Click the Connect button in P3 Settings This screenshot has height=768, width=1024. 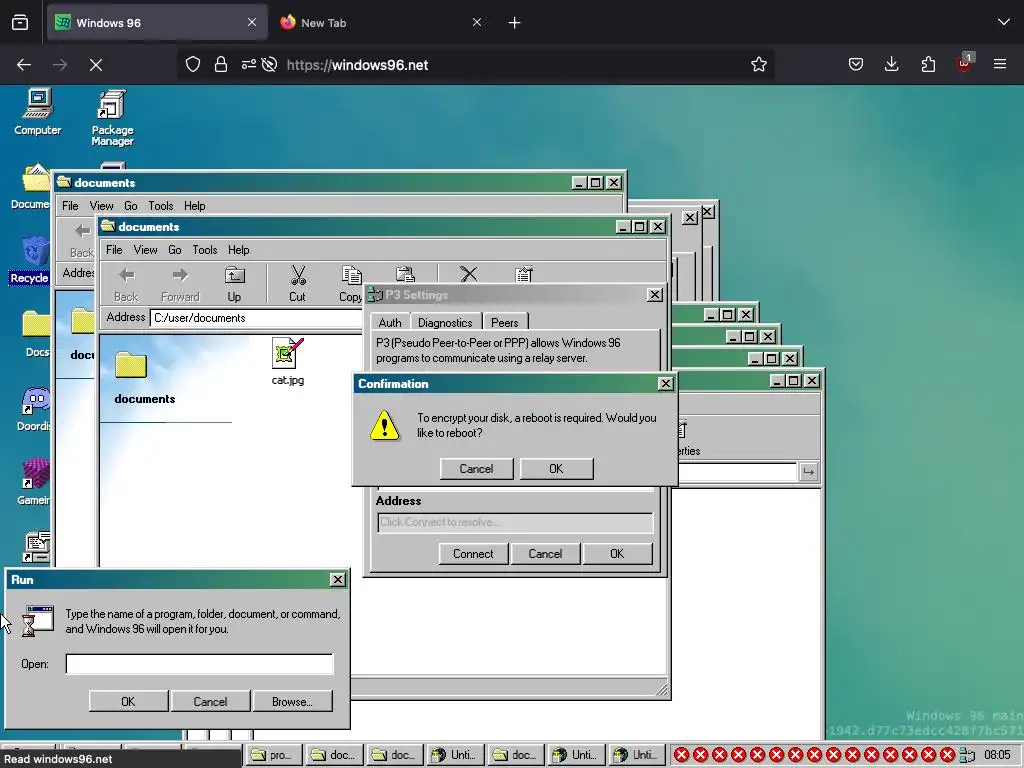point(473,554)
